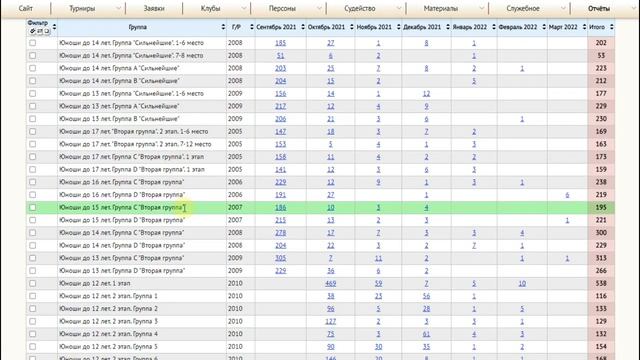Check the до 17 лет Группа C 1 этап row

click(x=33, y=157)
